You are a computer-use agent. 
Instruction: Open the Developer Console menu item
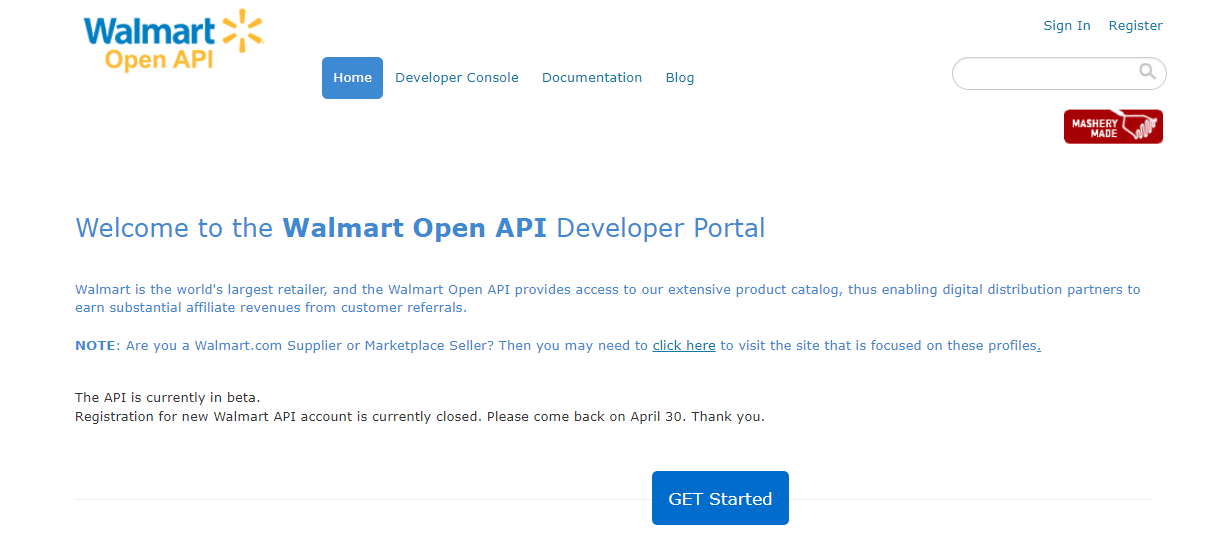click(x=457, y=78)
